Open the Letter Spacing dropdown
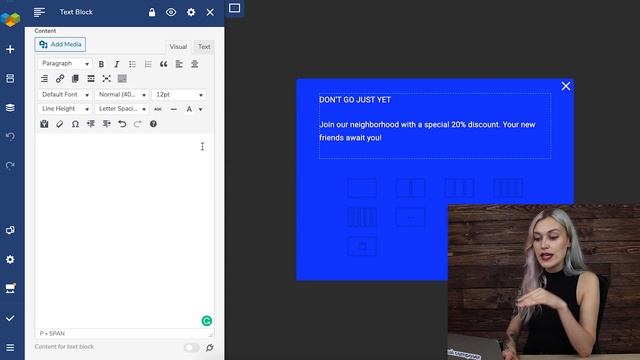Viewport: 640px width, 360px height. tap(122, 109)
